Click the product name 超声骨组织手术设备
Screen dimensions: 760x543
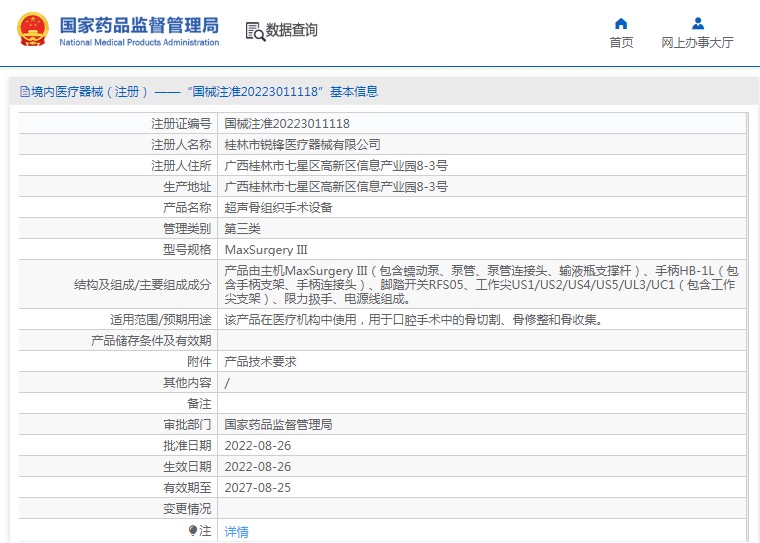point(278,208)
